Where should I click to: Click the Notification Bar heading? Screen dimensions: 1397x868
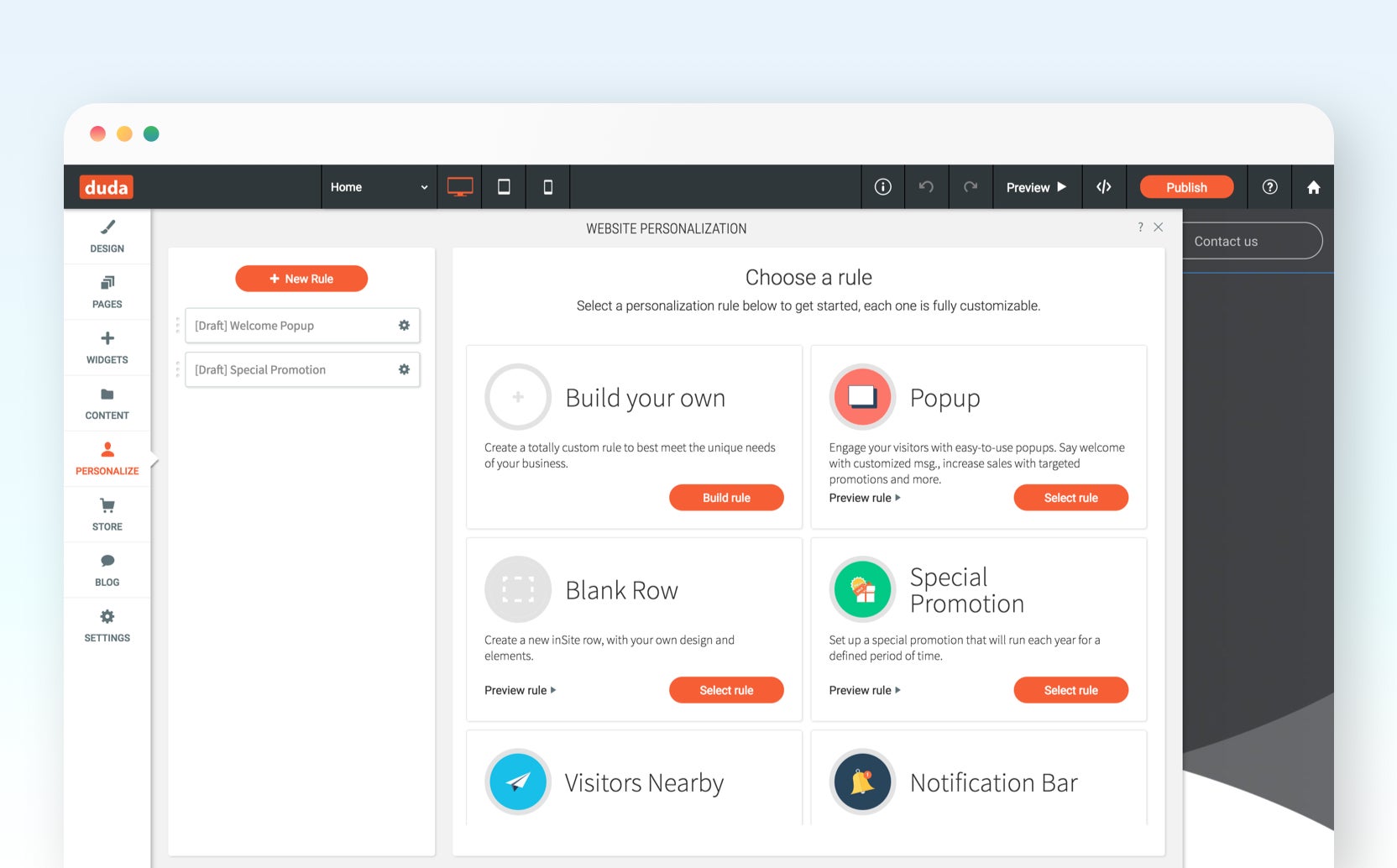click(x=994, y=782)
